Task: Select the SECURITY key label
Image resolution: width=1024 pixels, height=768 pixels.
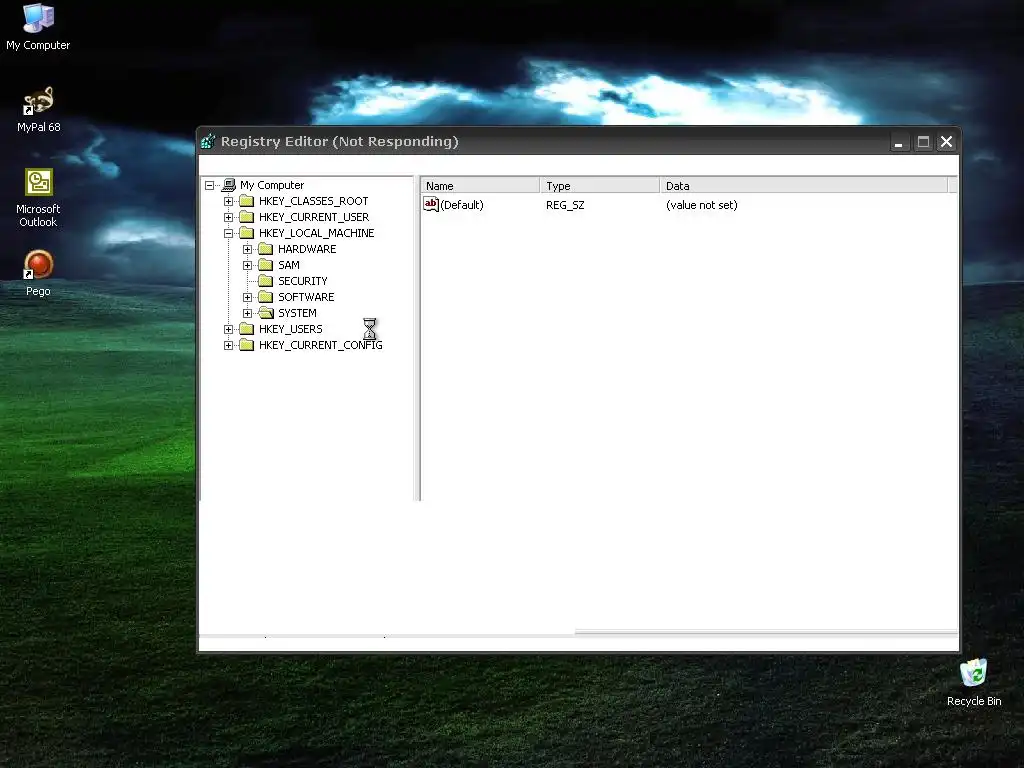Action: tap(302, 281)
